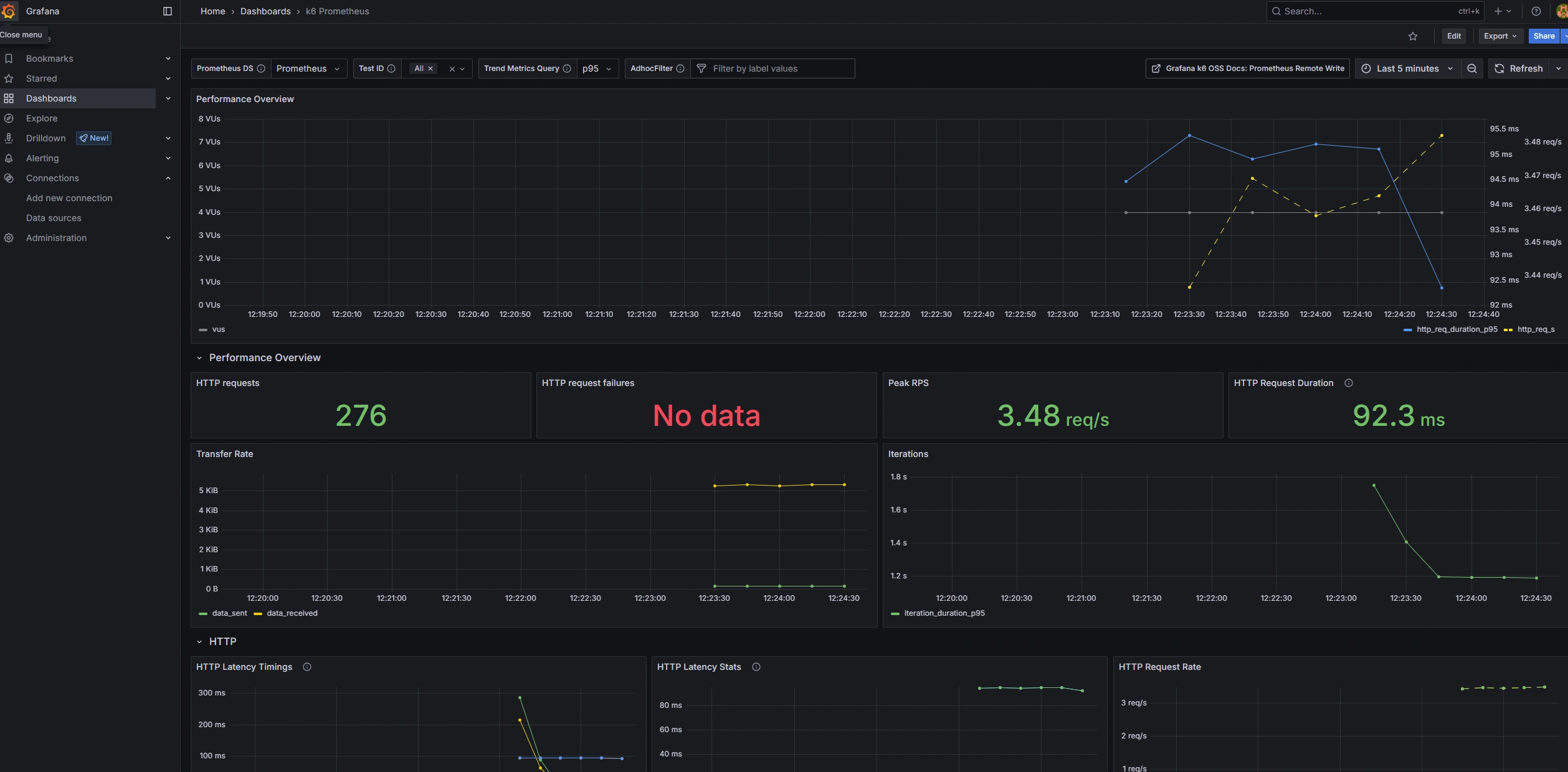Screen dimensions: 1568x772
Task: Click the Alerting bell icon
Action: tap(9, 158)
